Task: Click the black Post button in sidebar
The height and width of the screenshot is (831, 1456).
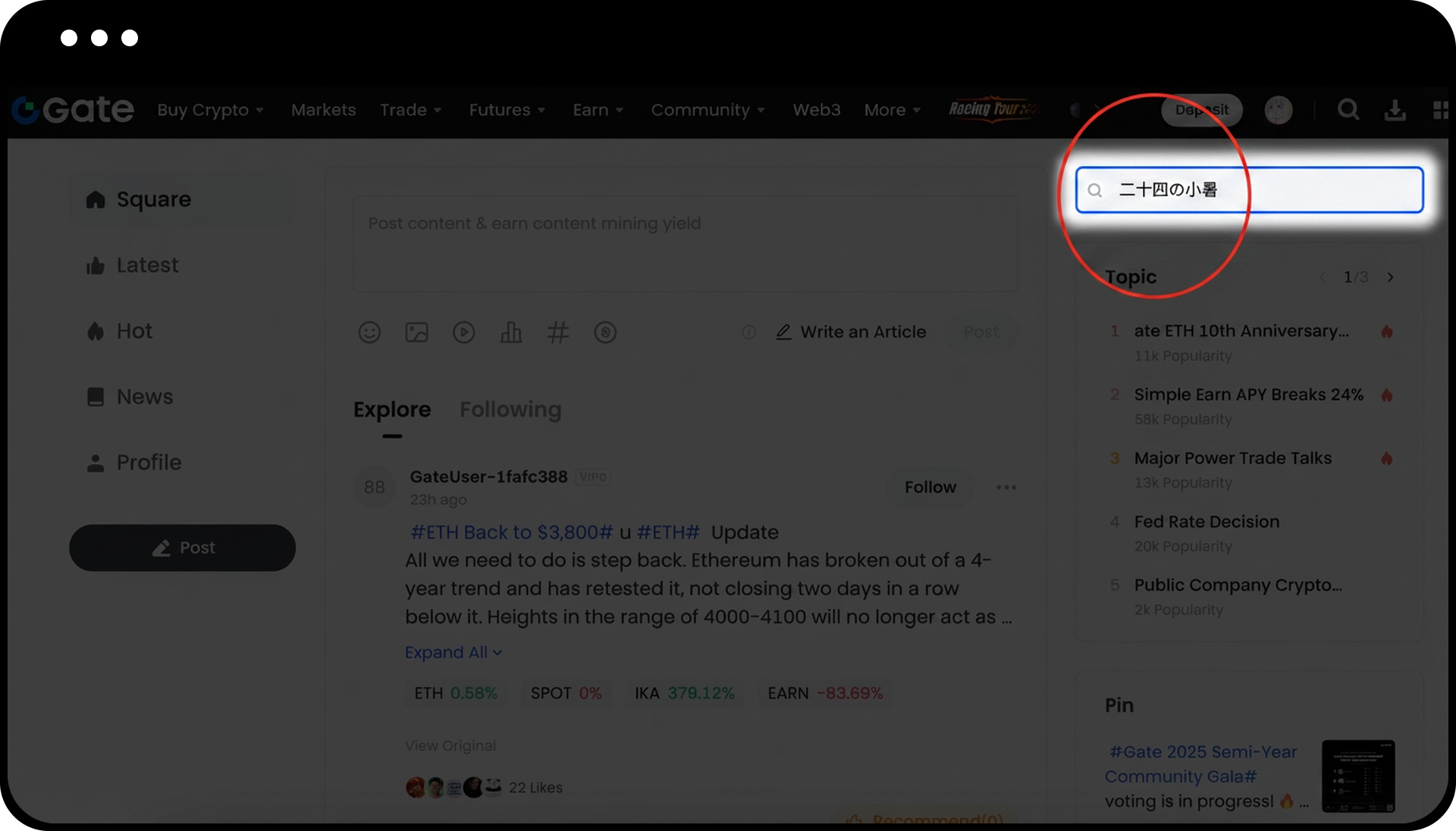Action: pyautogui.click(x=182, y=547)
